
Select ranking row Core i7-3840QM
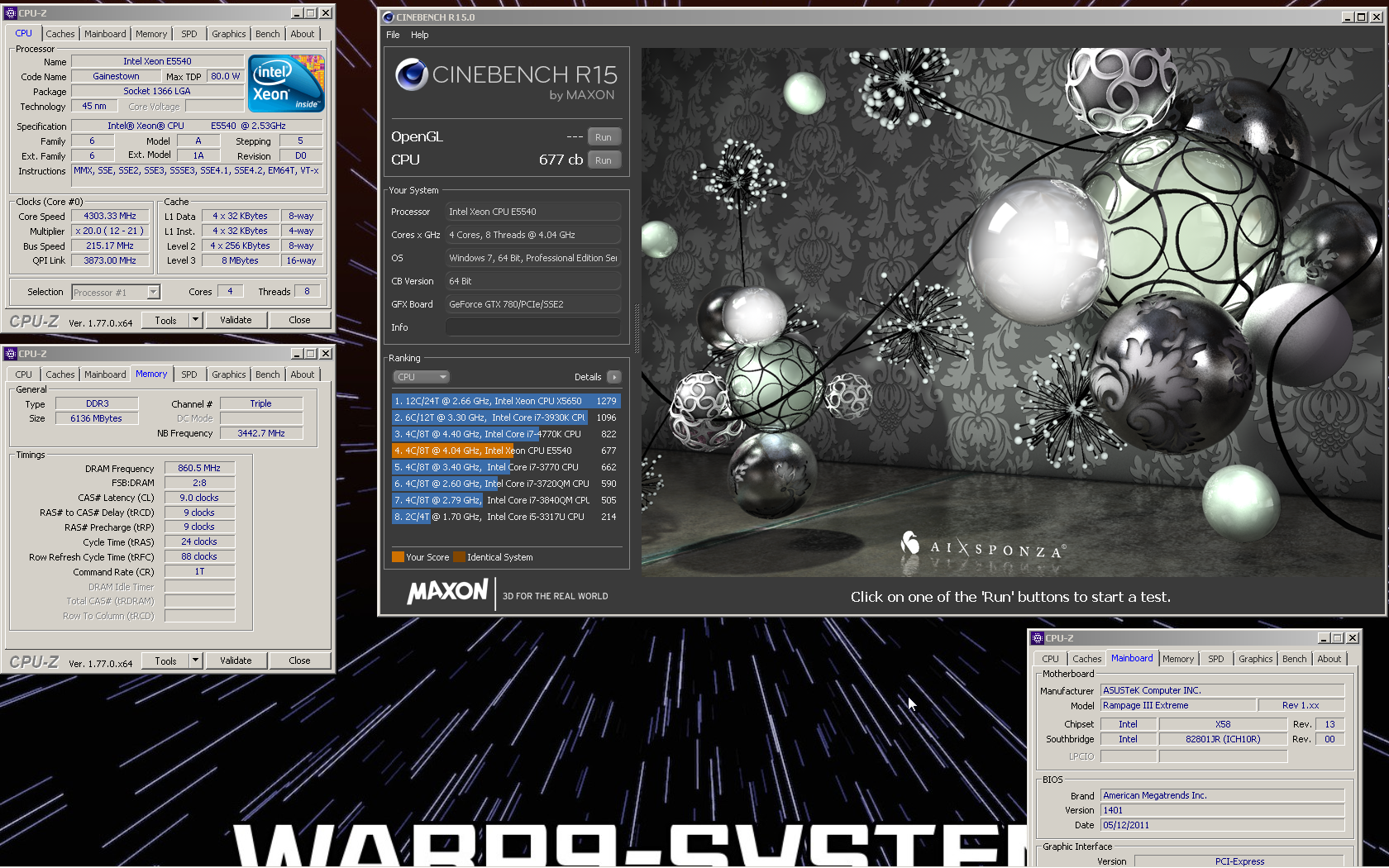(506, 500)
